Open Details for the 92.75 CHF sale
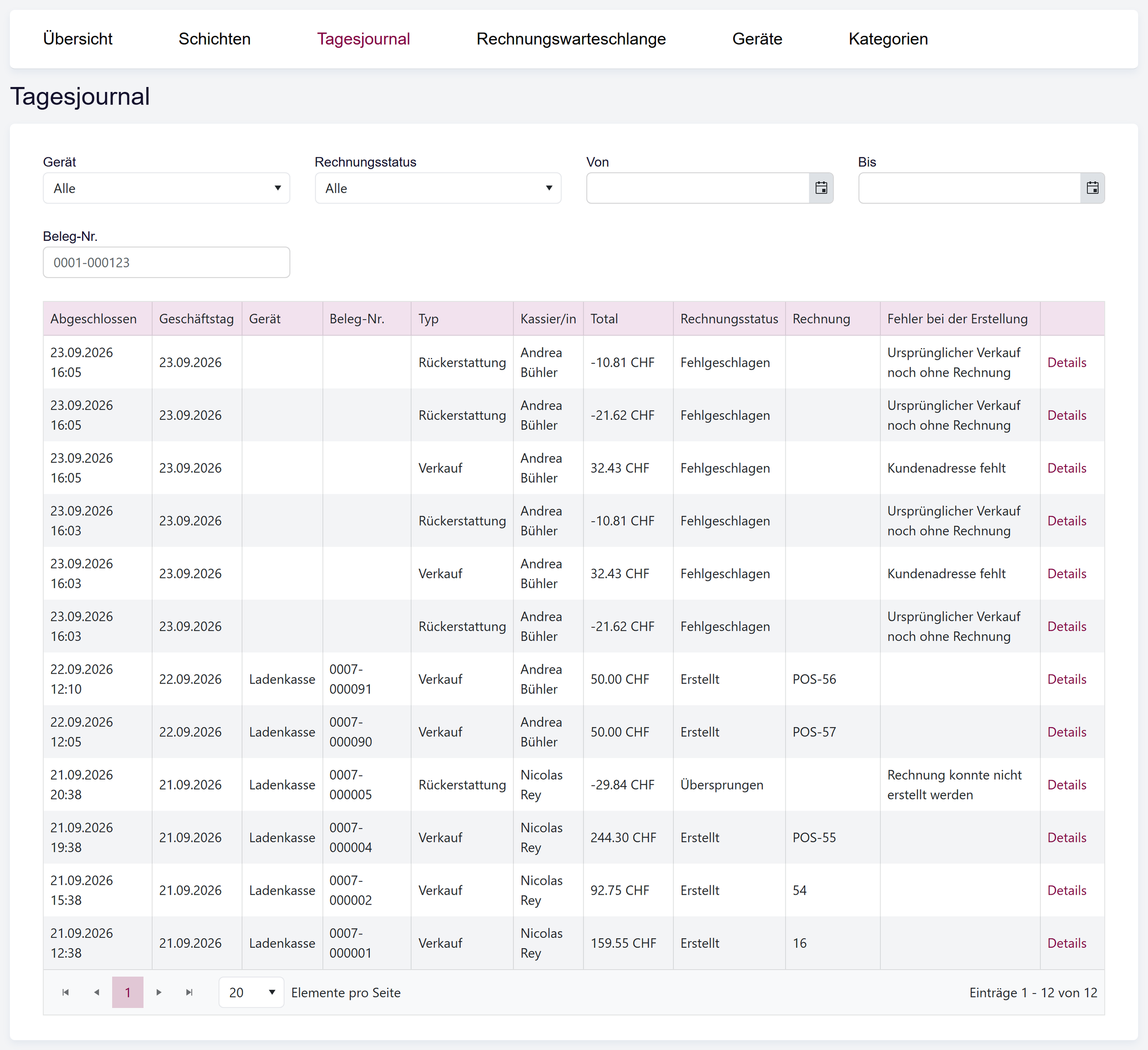1148x1050 pixels. (x=1066, y=891)
